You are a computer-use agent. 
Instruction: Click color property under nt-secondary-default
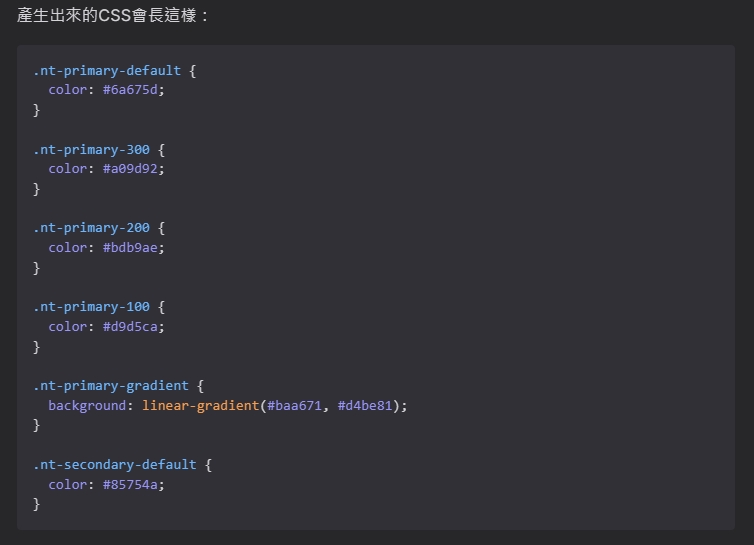tap(67, 484)
